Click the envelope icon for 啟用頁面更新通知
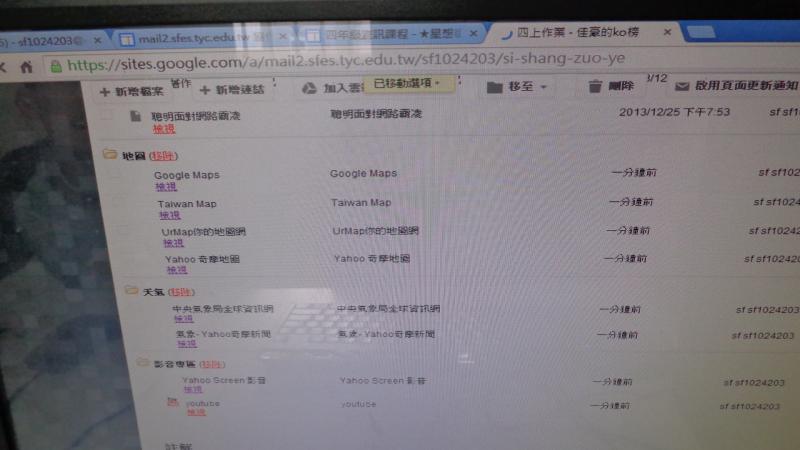 point(682,87)
